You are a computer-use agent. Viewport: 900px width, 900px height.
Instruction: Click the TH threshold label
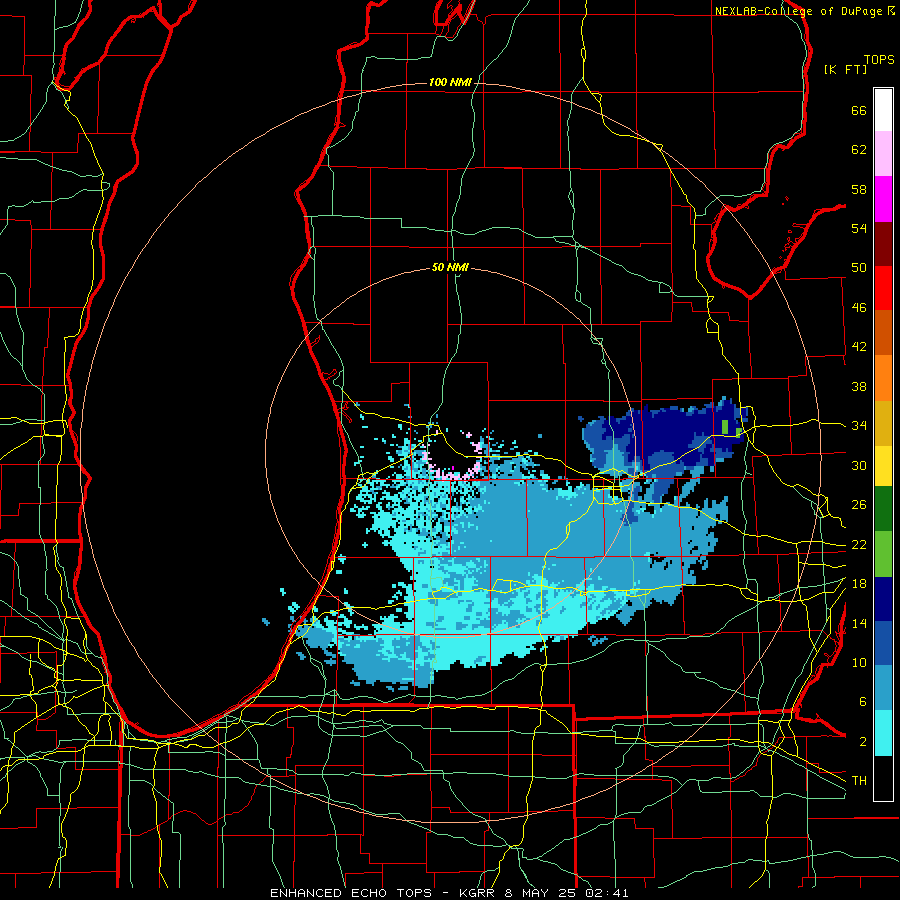[x=859, y=781]
